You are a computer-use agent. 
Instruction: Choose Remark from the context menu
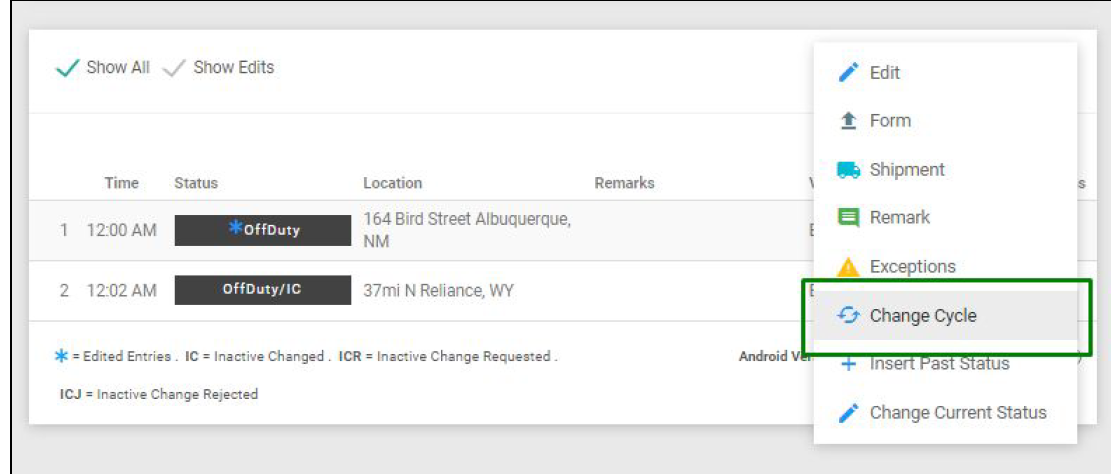(x=900, y=217)
